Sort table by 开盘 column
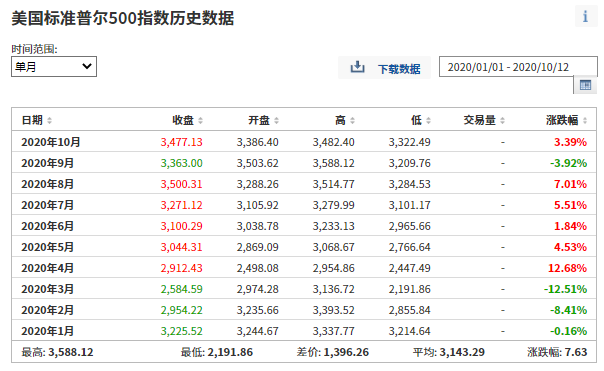Image resolution: width=604 pixels, height=371 pixels. [x=263, y=120]
